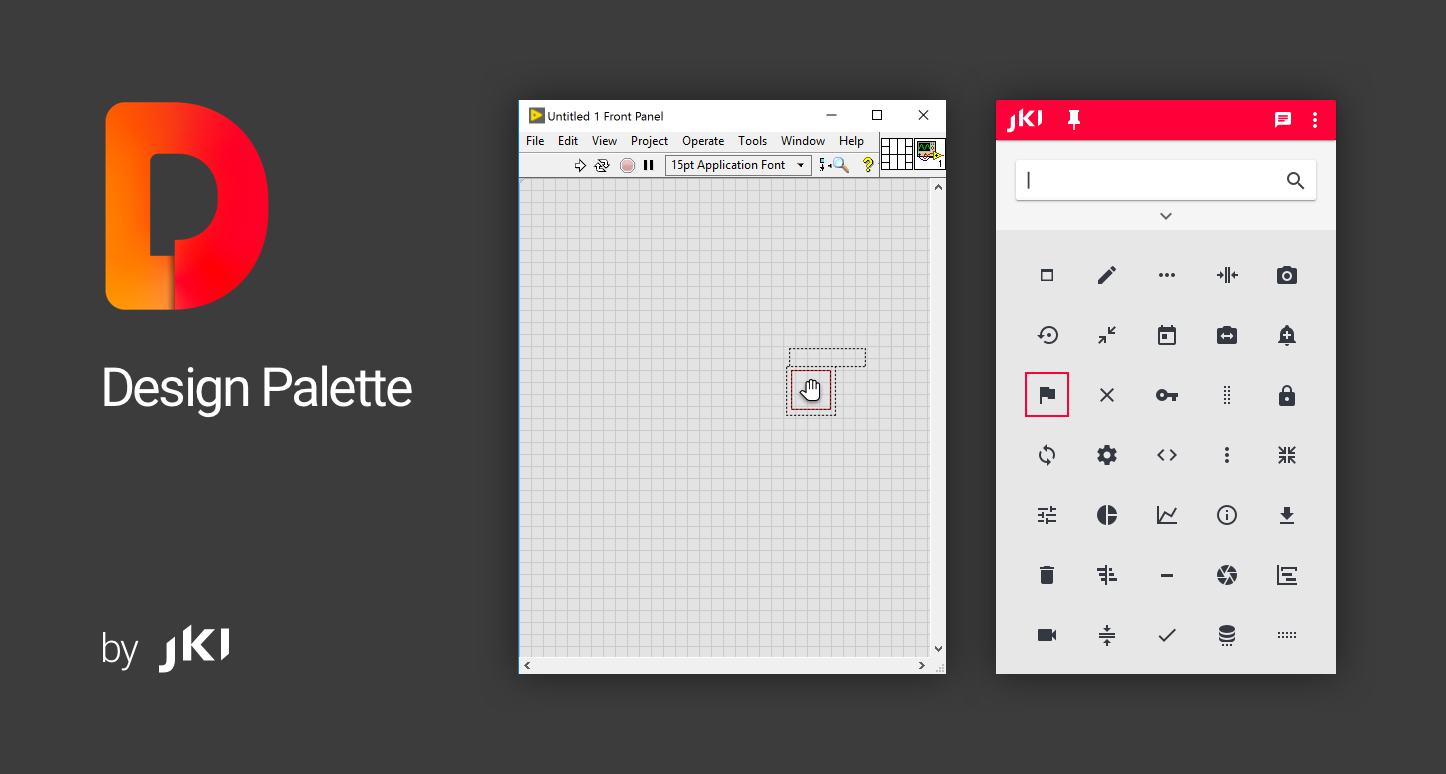1446x774 pixels.
Task: Choose the camera icon in Design Palette
Action: pyautogui.click(x=1287, y=275)
